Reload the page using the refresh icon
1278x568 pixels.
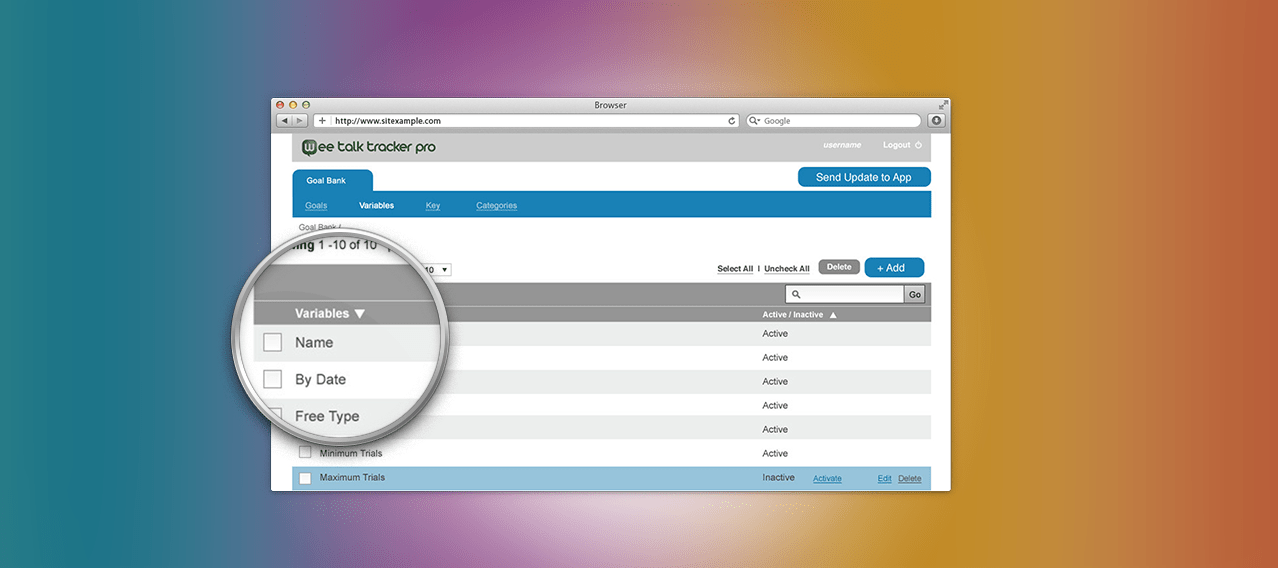click(x=732, y=121)
